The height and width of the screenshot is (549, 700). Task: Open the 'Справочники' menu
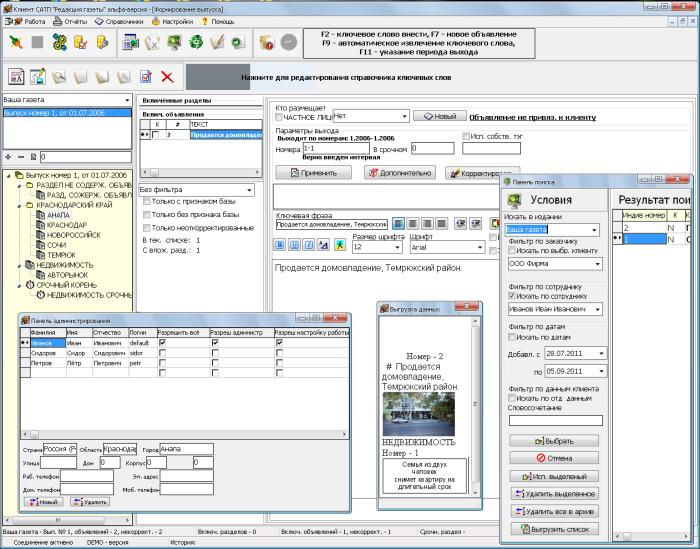pos(123,20)
